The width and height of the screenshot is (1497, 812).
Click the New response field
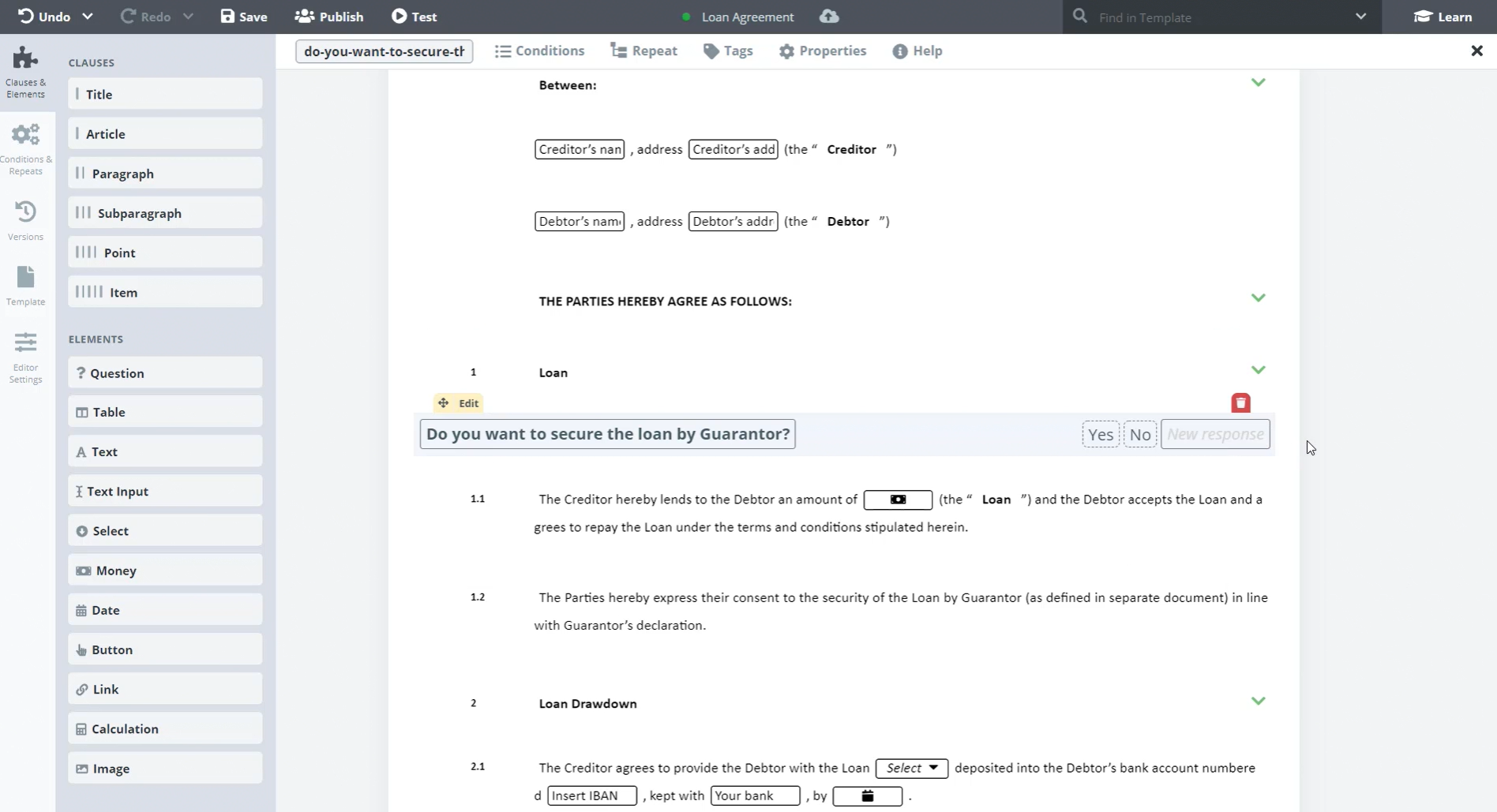(x=1215, y=434)
